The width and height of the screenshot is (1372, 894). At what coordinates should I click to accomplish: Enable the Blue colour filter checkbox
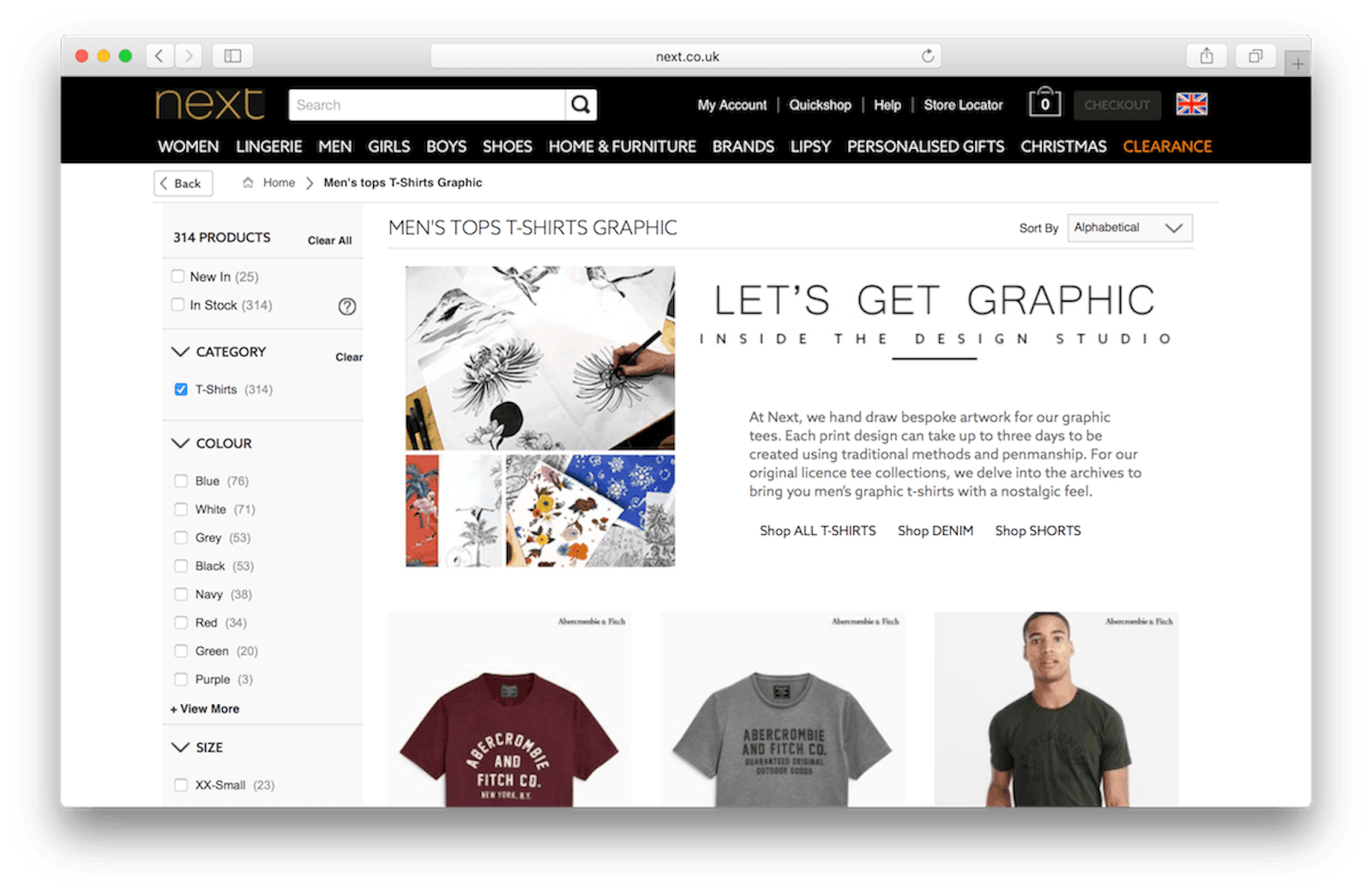[x=181, y=481]
